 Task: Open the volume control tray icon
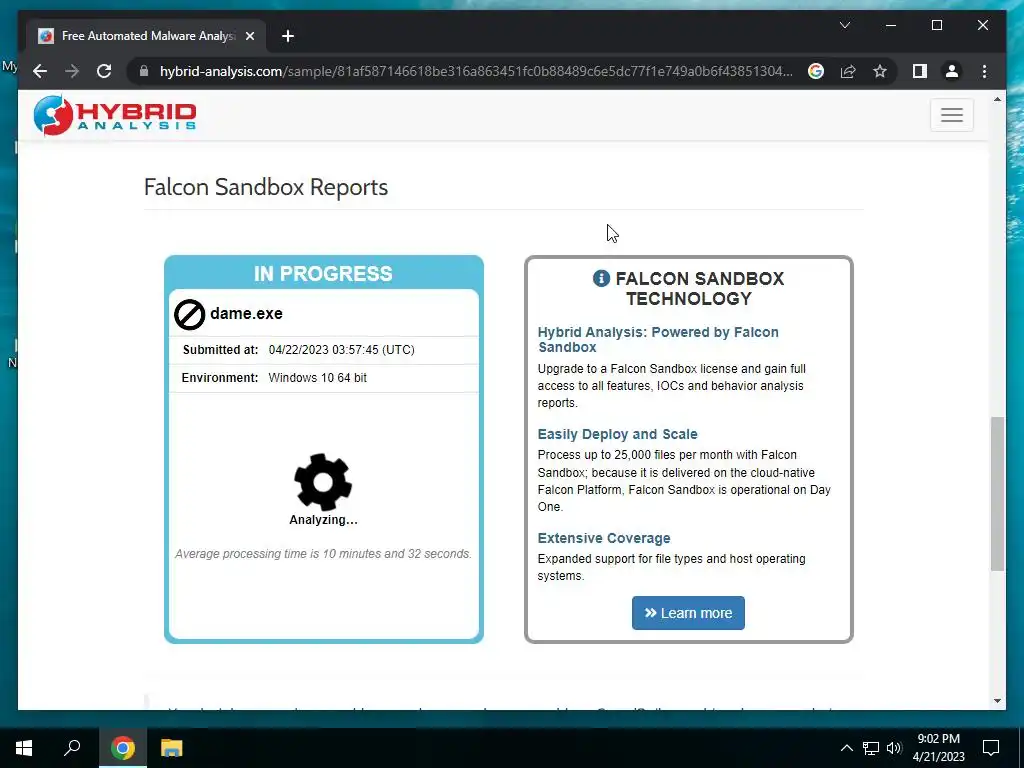coord(894,748)
